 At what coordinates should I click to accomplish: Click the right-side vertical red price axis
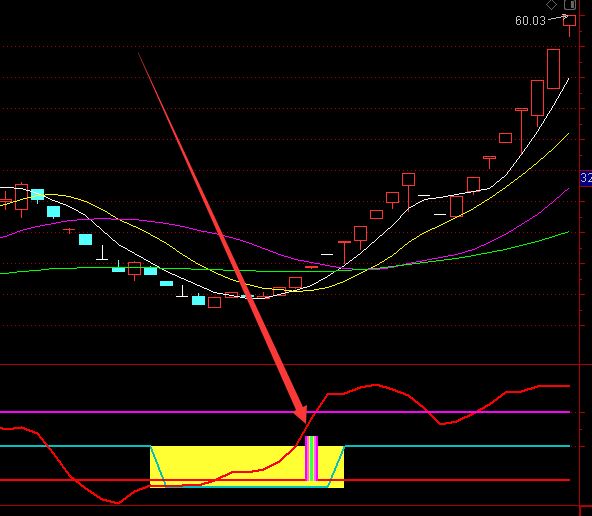click(x=580, y=258)
